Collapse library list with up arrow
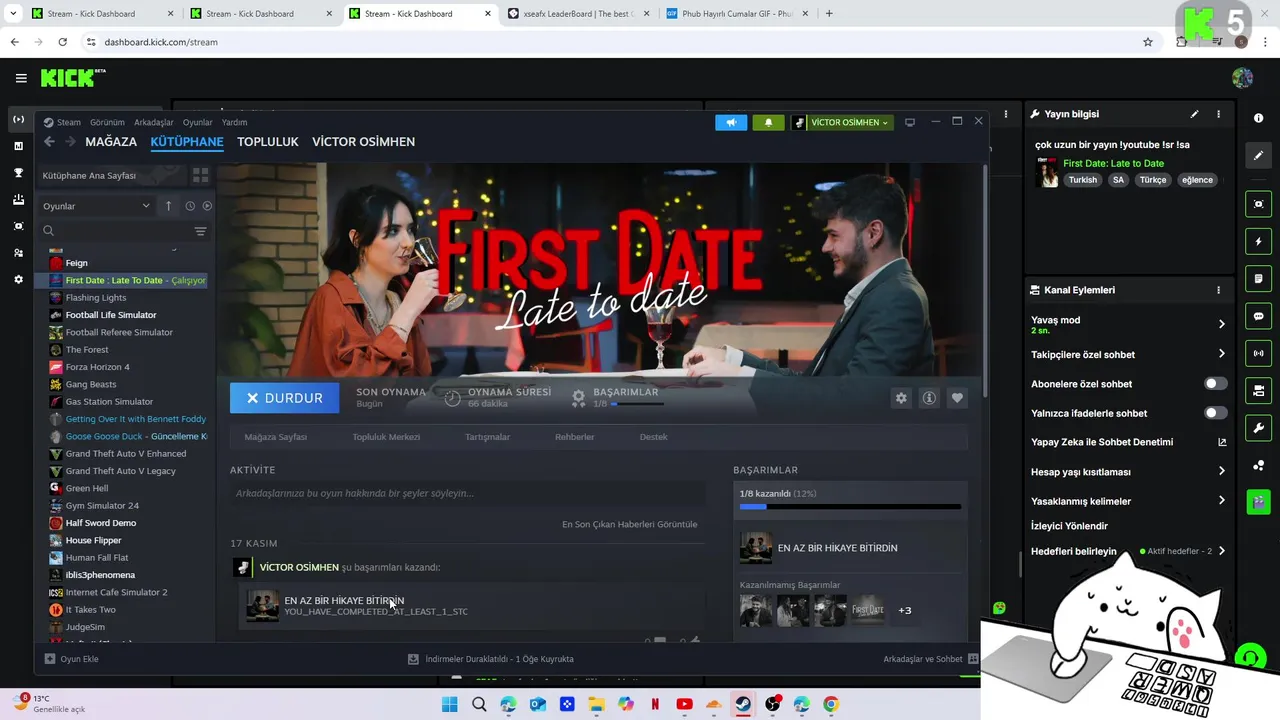The width and height of the screenshot is (1280, 720). pyautogui.click(x=168, y=206)
